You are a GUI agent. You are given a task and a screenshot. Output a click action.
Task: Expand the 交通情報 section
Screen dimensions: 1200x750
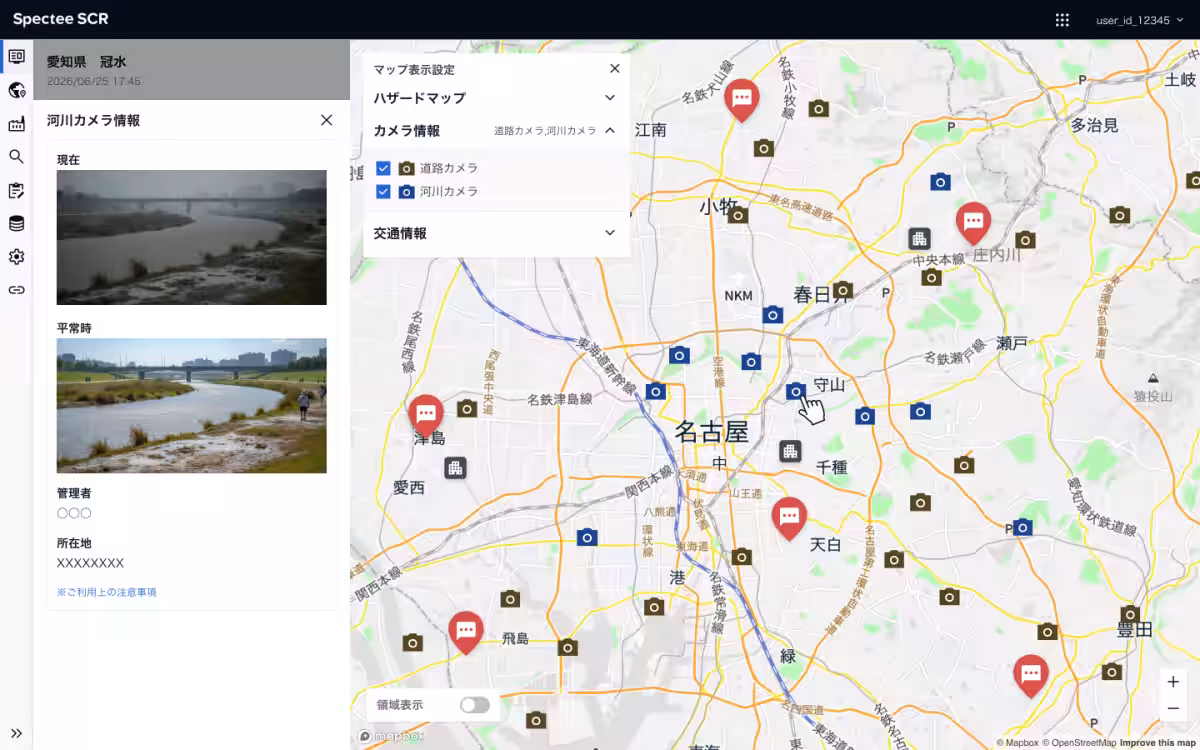496,233
